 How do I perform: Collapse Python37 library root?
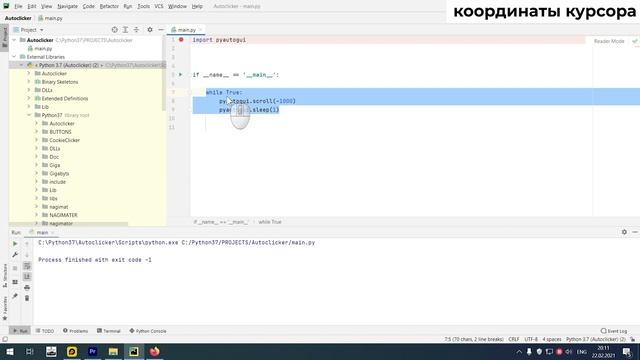tap(29, 115)
